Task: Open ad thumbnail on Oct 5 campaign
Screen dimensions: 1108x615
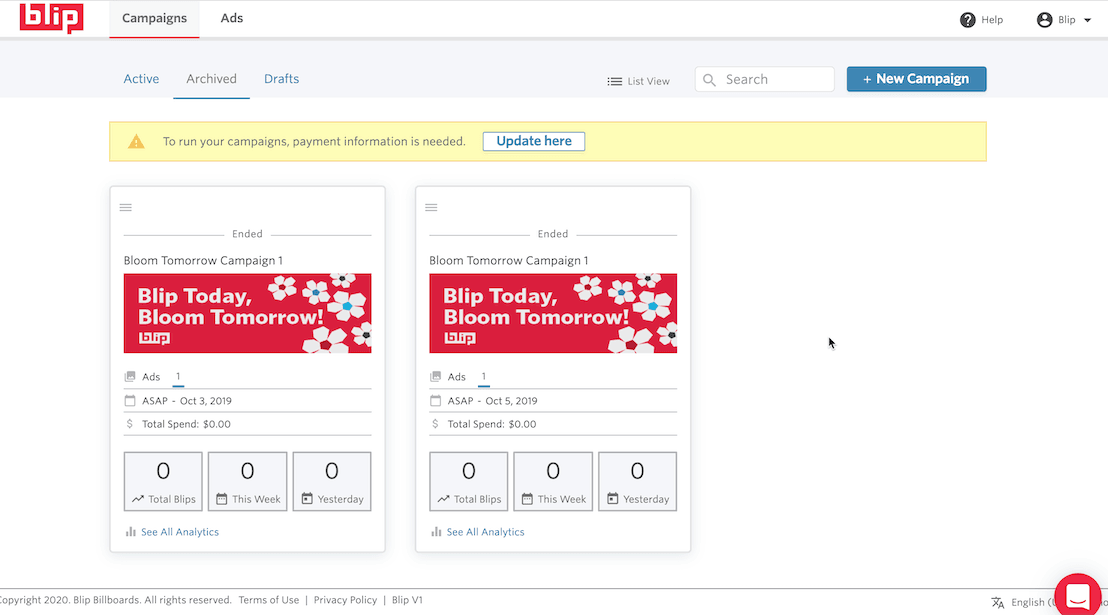Action: click(553, 313)
